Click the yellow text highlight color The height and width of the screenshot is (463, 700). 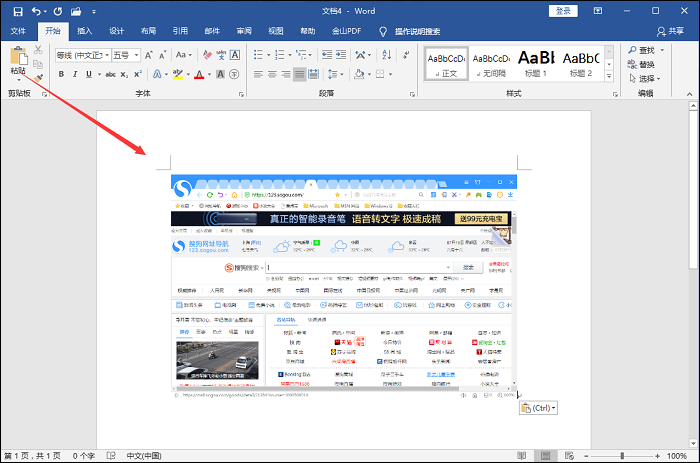pyautogui.click(x=178, y=74)
